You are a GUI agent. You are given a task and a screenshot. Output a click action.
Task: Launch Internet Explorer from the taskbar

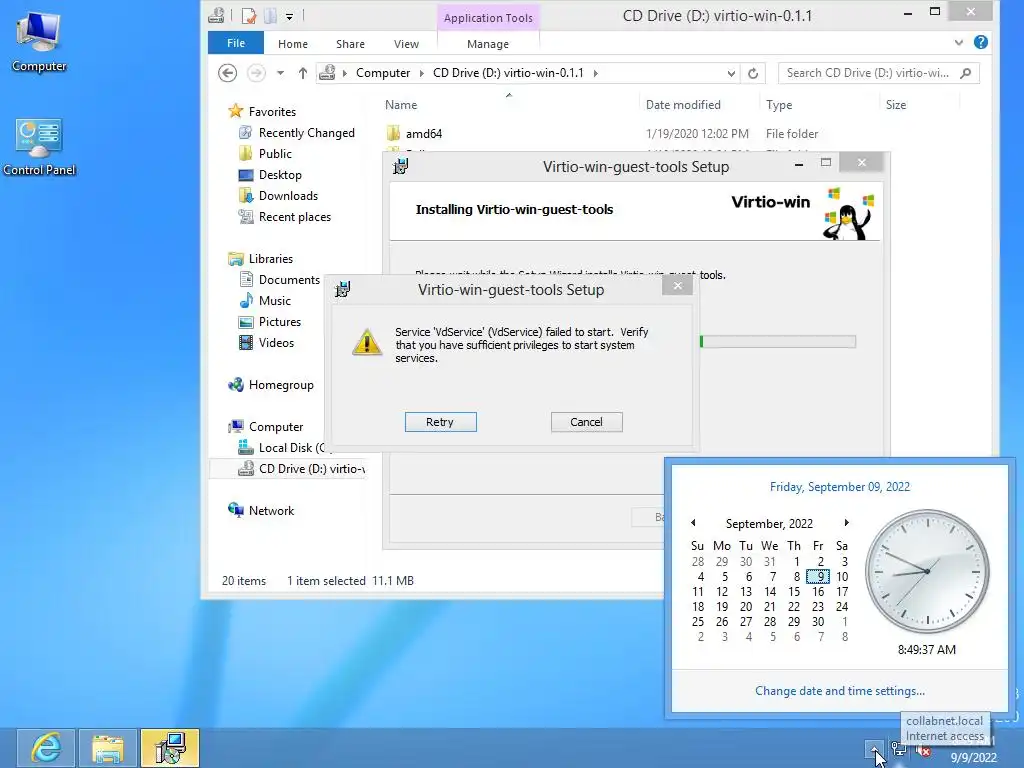tap(46, 748)
